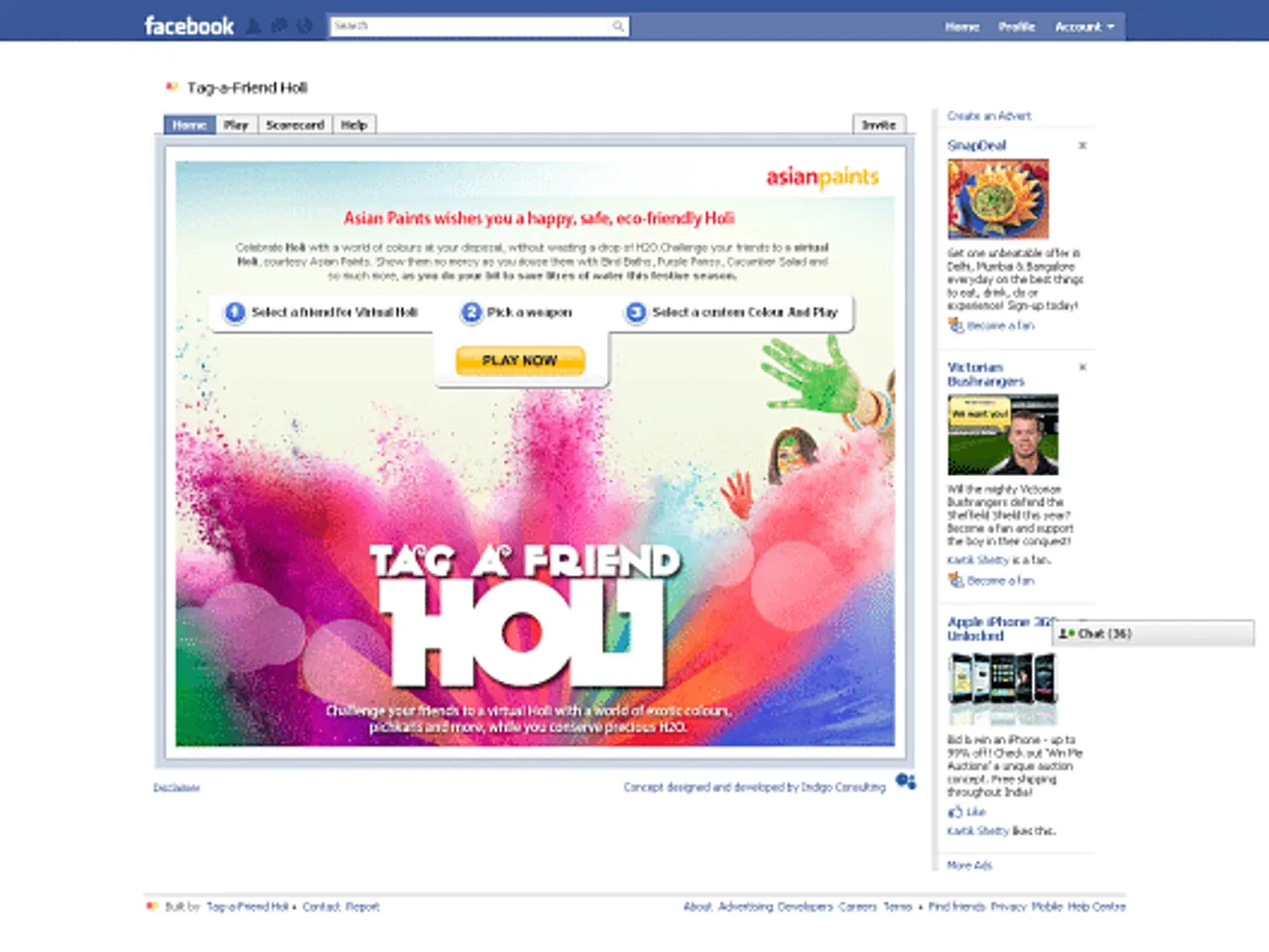Image resolution: width=1269 pixels, height=952 pixels.
Task: Open the Indigo Consulting credit link
Action: click(x=754, y=786)
